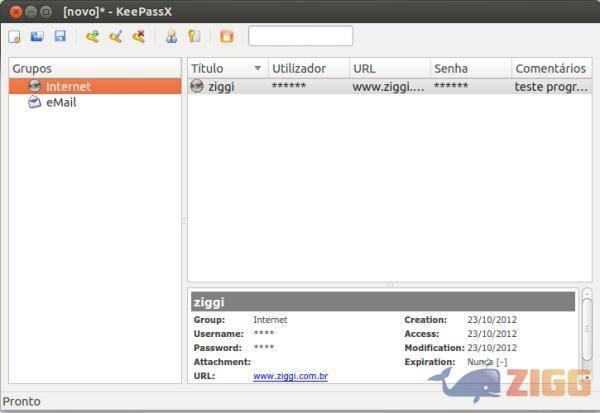
Task: Click the URL column header
Action: point(389,68)
